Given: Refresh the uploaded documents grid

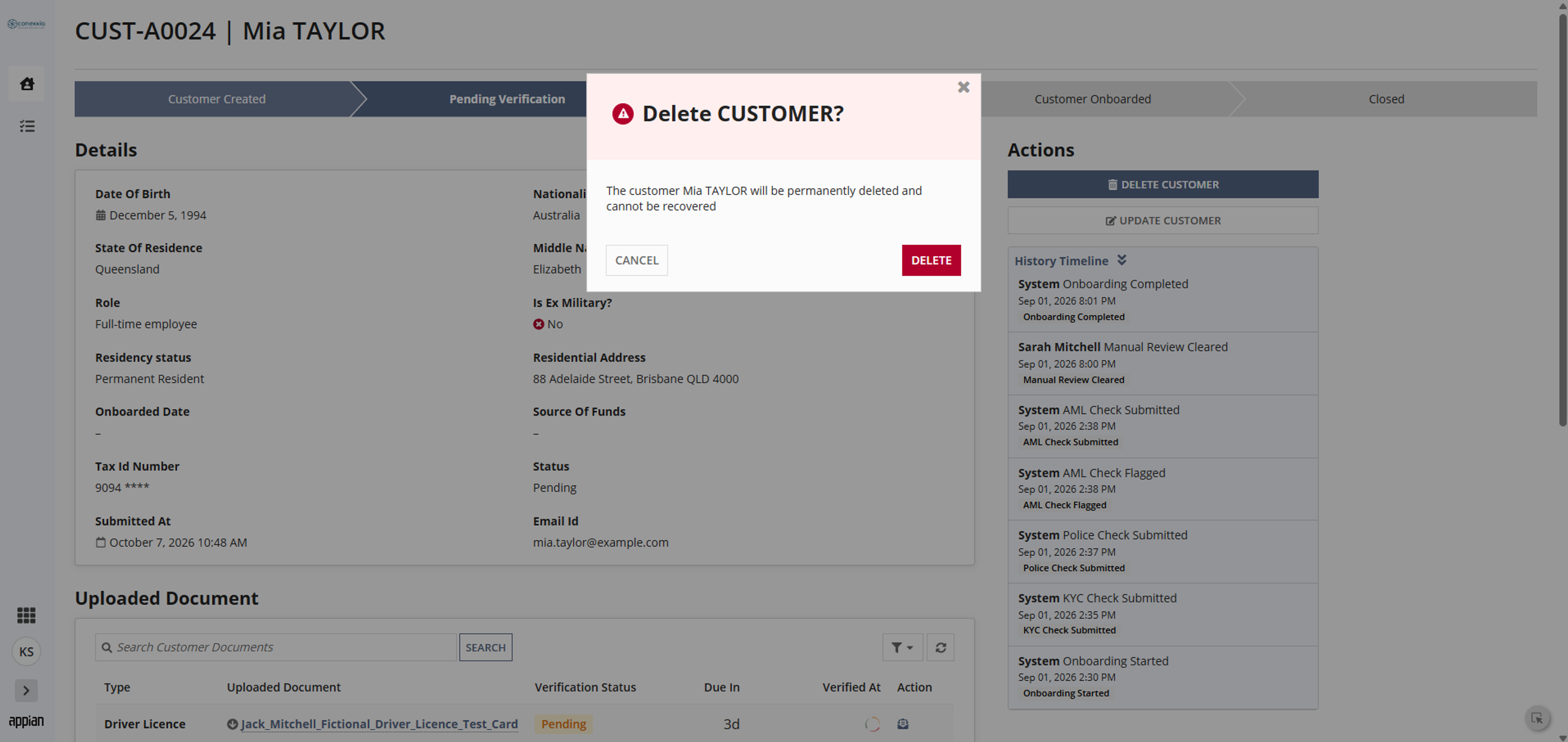Looking at the screenshot, I should click(940, 647).
